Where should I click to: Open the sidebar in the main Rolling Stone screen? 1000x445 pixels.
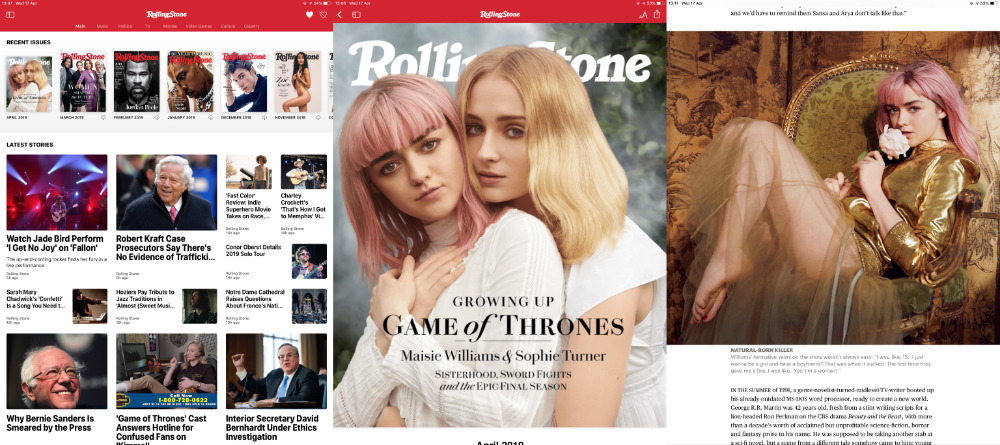click(x=10, y=14)
